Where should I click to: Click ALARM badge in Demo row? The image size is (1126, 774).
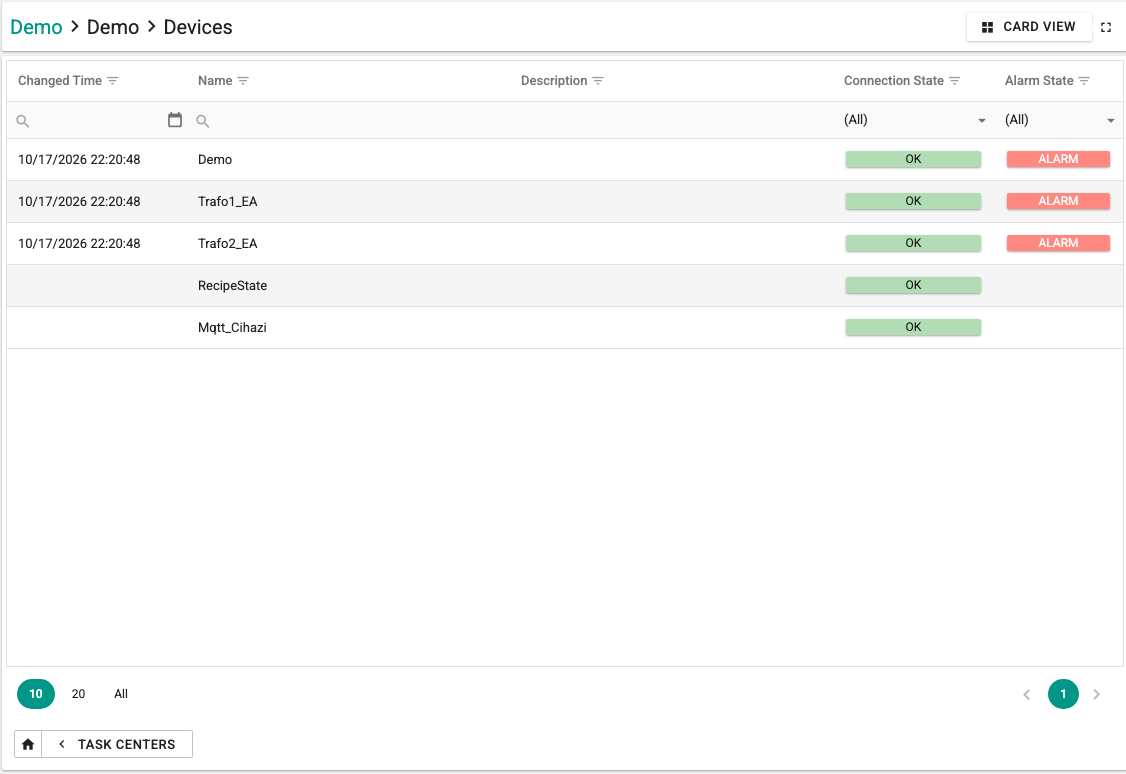click(x=1058, y=159)
